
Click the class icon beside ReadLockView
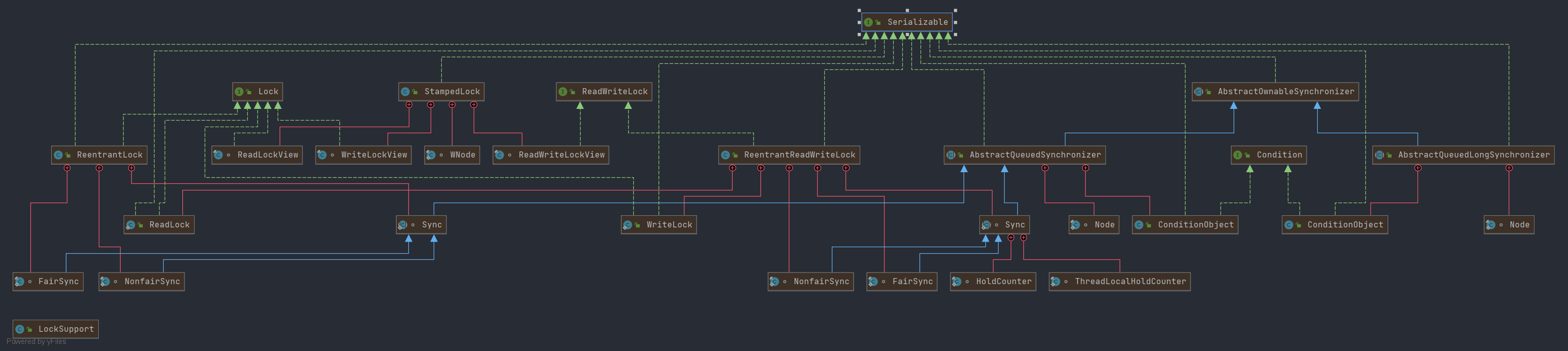[218, 155]
